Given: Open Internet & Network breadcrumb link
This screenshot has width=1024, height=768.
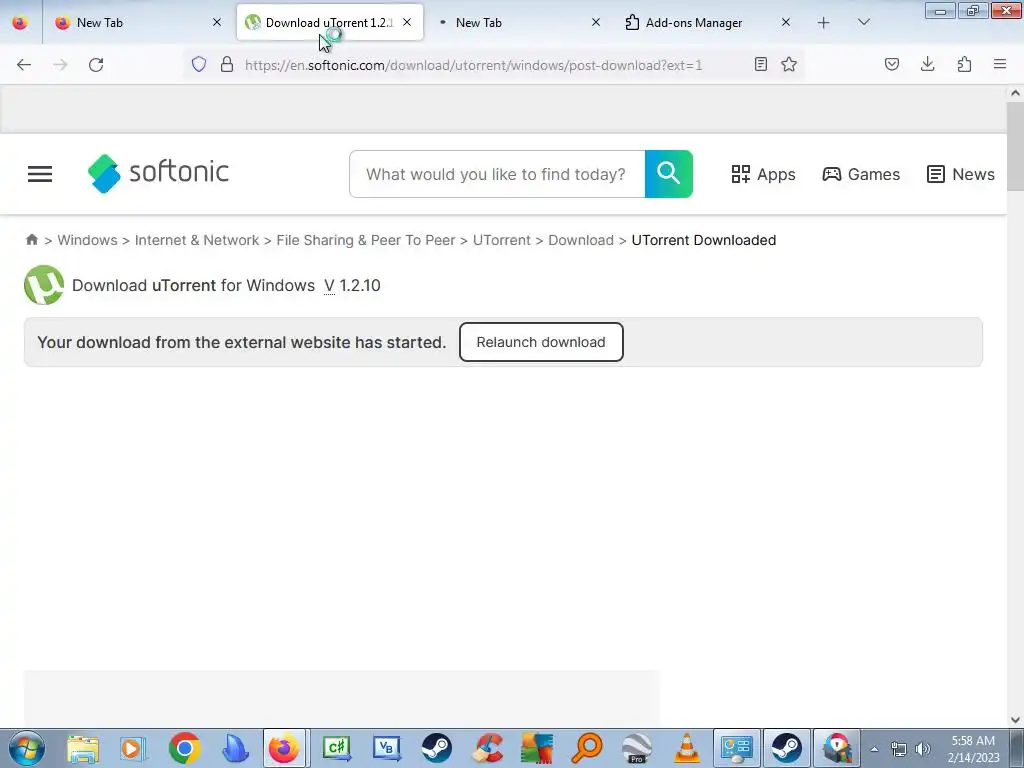Looking at the screenshot, I should click(197, 240).
